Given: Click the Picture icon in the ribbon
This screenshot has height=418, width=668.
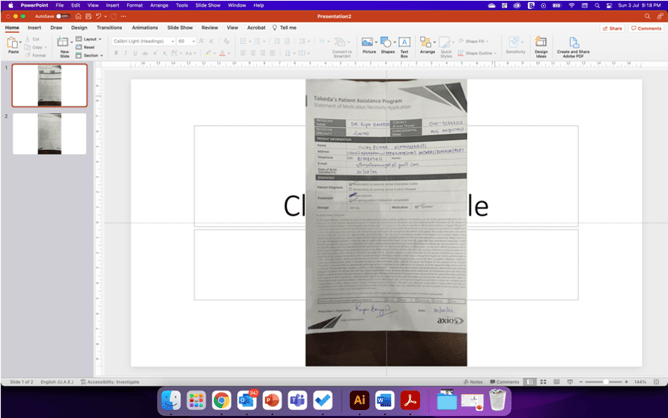Looking at the screenshot, I should [x=368, y=45].
